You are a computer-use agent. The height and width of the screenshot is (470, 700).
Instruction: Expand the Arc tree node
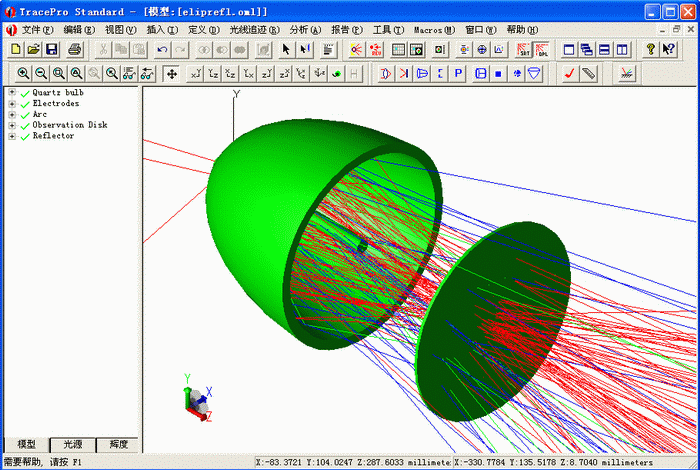point(12,114)
